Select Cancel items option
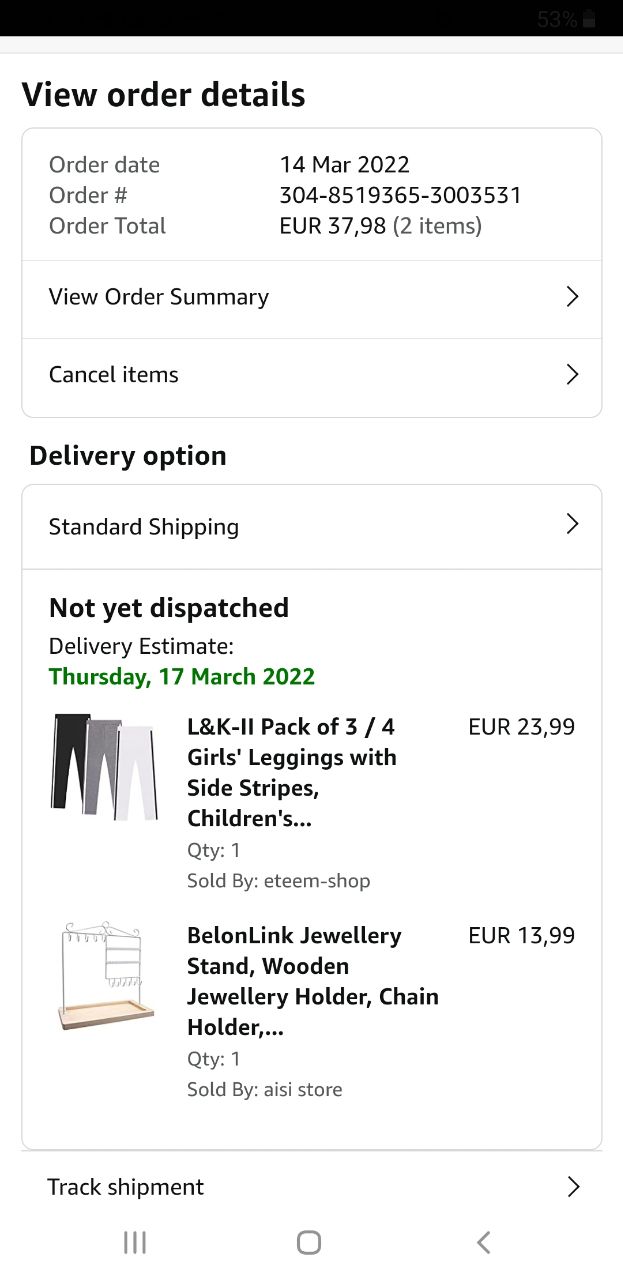Viewport: 623px width, 1280px height. (114, 375)
